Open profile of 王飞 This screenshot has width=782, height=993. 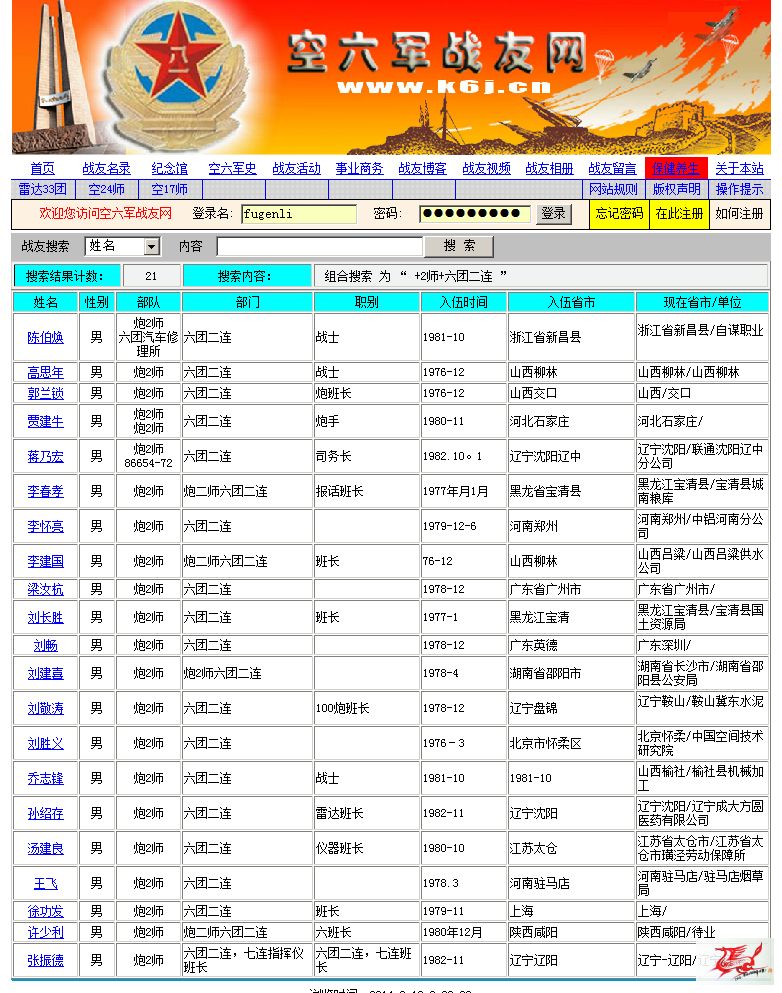pos(46,883)
